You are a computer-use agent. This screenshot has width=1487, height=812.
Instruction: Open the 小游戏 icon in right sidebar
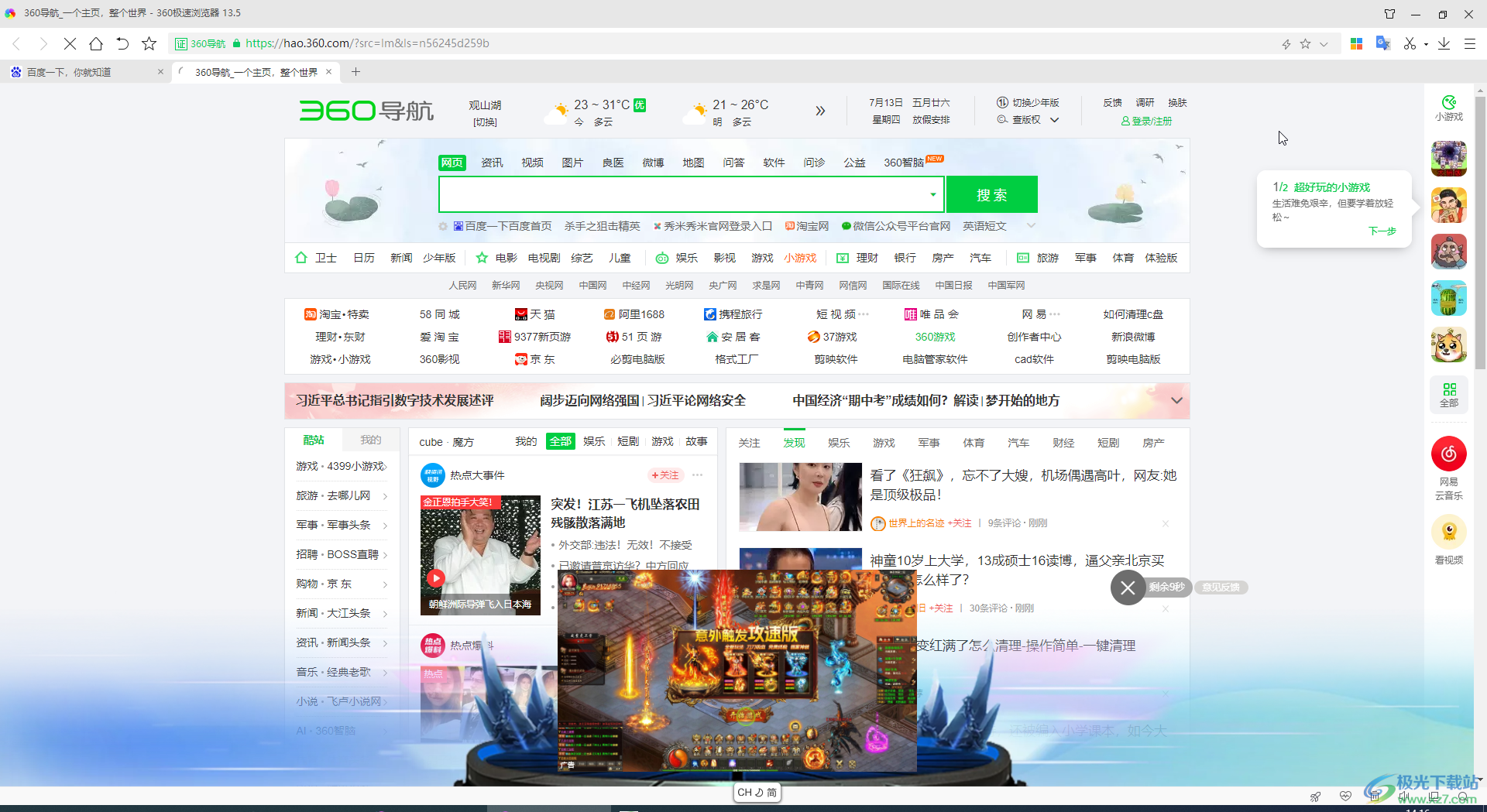click(1449, 108)
